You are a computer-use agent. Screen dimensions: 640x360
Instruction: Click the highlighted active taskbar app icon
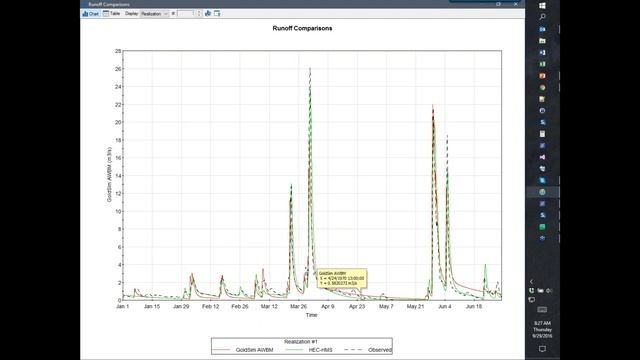542,192
